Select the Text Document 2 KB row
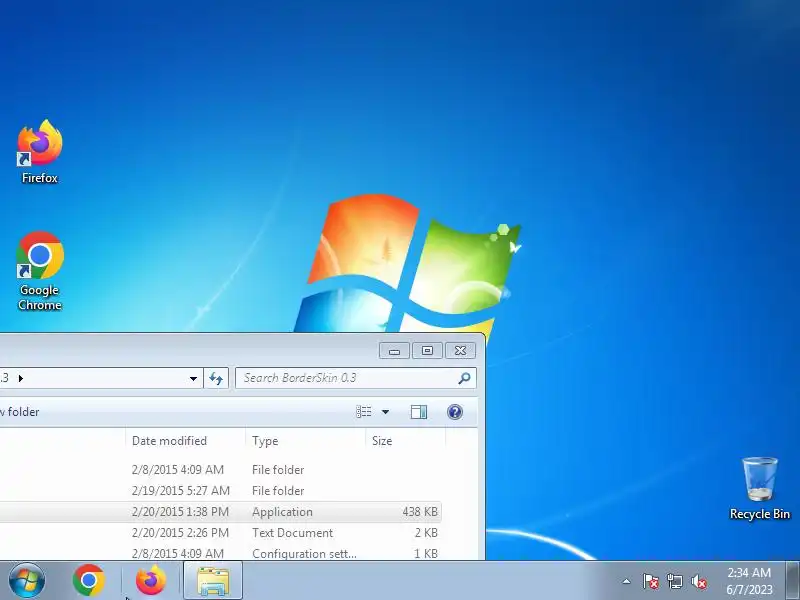The image size is (800, 600). click(x=220, y=533)
